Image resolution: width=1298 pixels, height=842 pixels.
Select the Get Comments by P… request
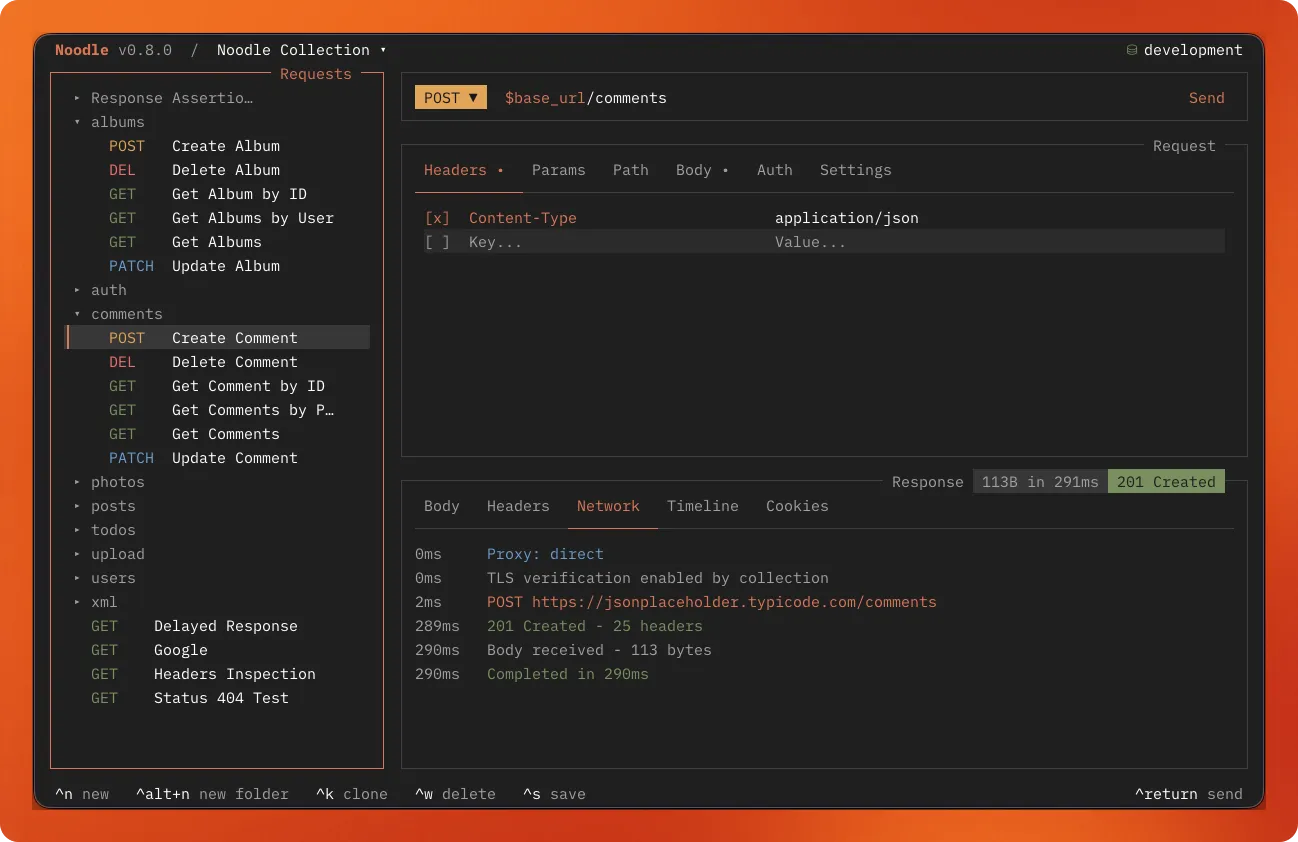tap(218, 410)
